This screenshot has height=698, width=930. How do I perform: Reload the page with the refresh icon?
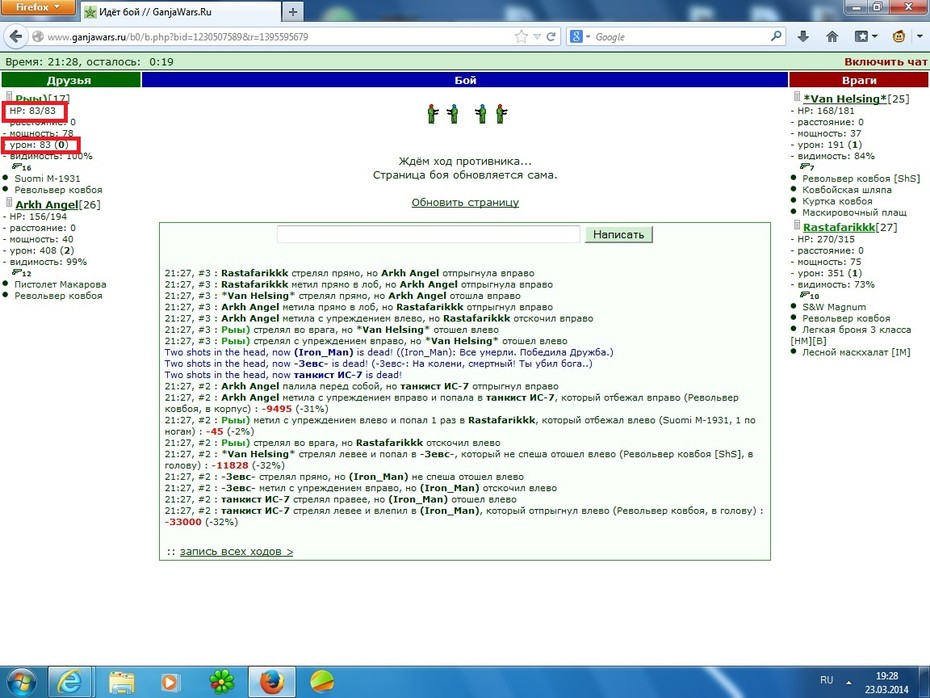tap(551, 37)
